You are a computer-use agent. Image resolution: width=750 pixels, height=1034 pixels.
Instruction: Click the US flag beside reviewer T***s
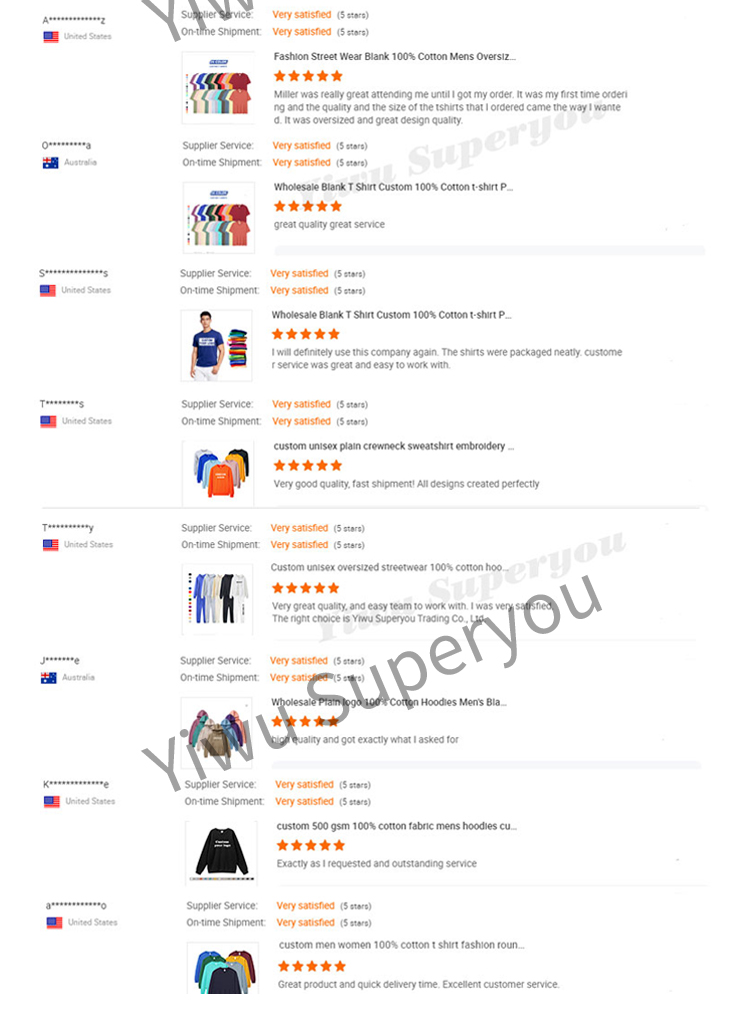(x=48, y=421)
